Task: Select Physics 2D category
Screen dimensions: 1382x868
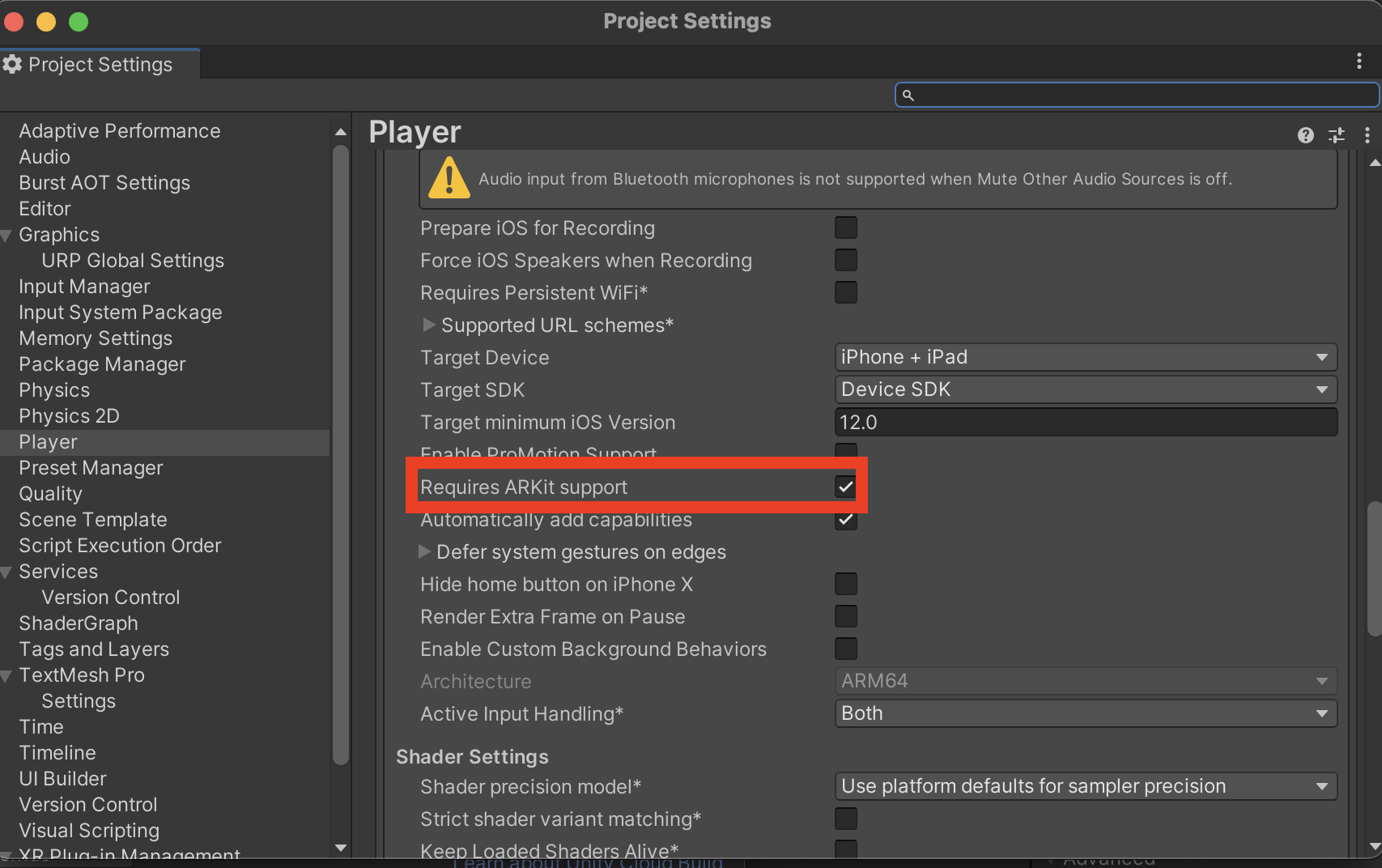Action: tap(69, 415)
